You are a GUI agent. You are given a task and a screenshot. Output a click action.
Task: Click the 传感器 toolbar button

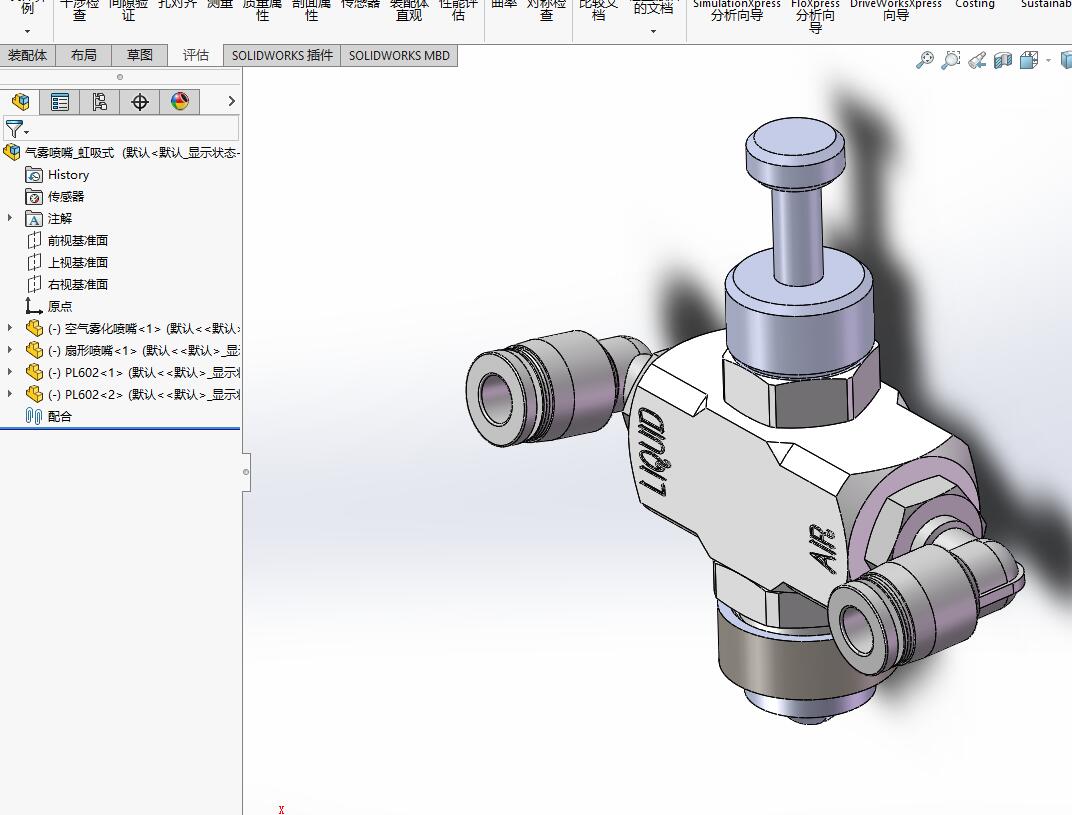360,4
